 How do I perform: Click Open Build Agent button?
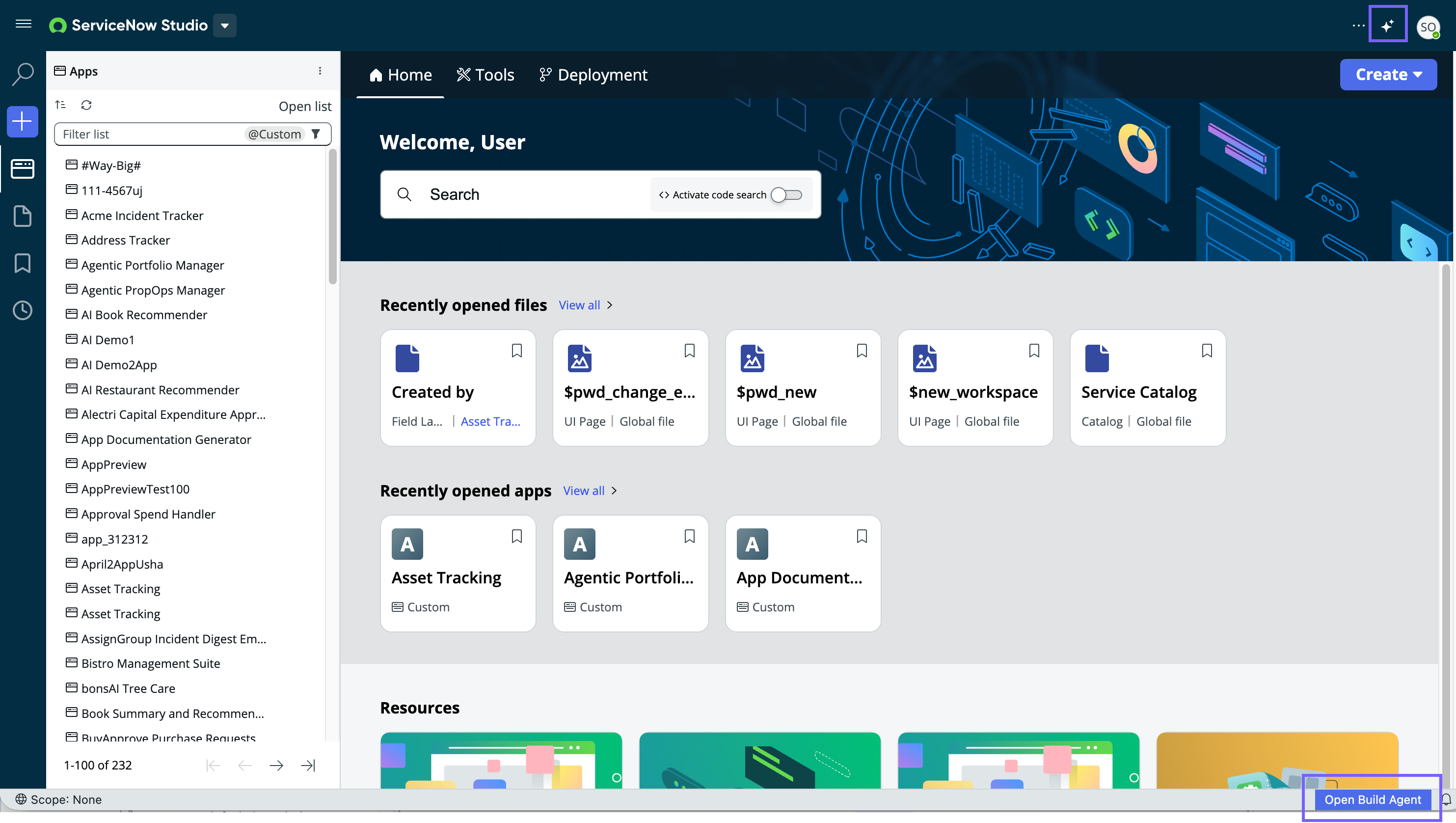[x=1373, y=799]
